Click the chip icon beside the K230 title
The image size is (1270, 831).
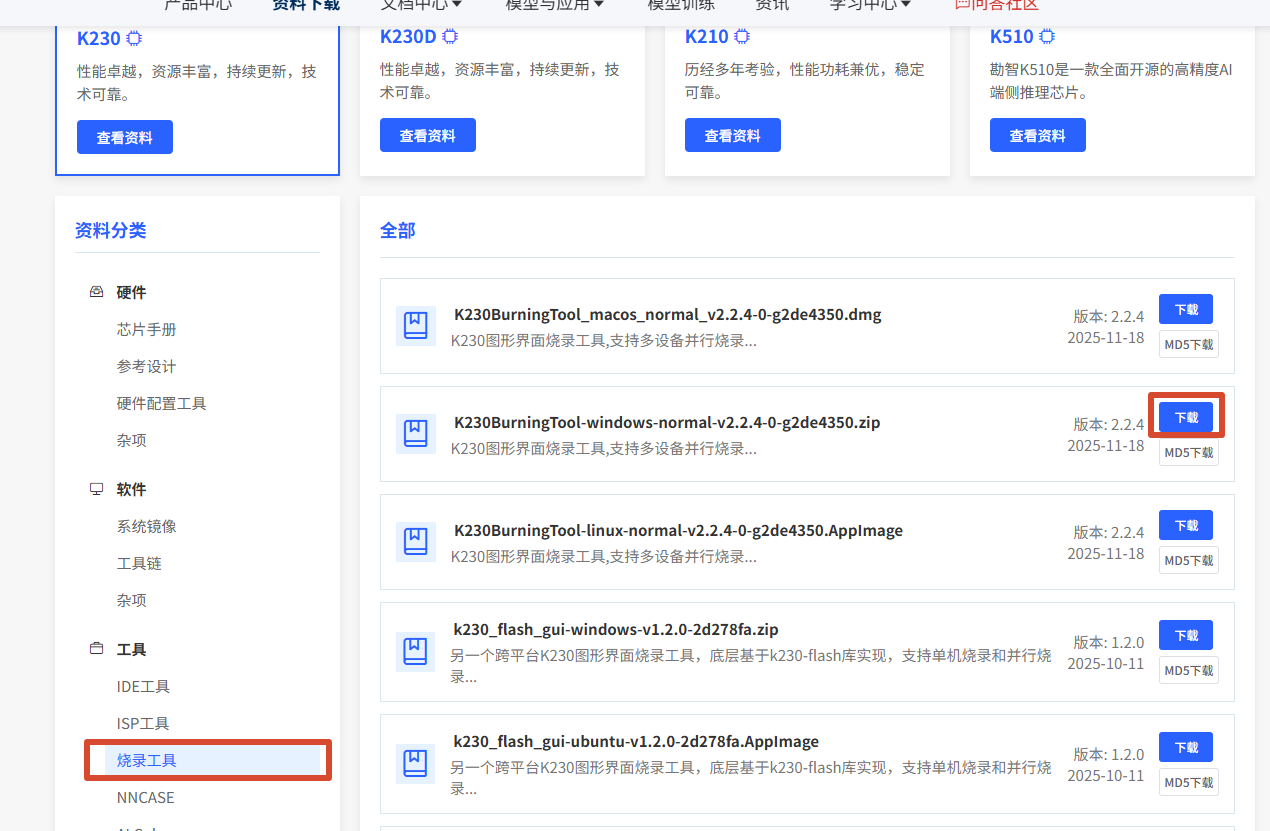click(134, 39)
